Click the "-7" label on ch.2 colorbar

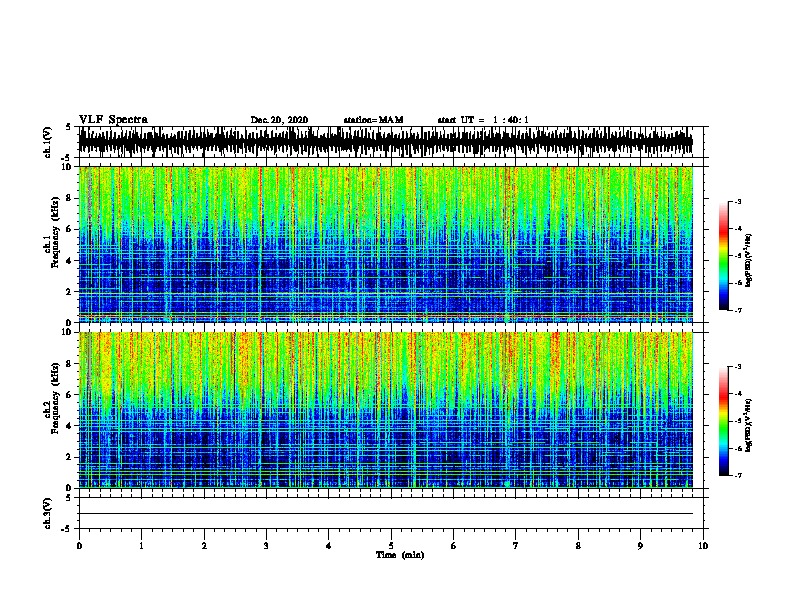(737, 476)
